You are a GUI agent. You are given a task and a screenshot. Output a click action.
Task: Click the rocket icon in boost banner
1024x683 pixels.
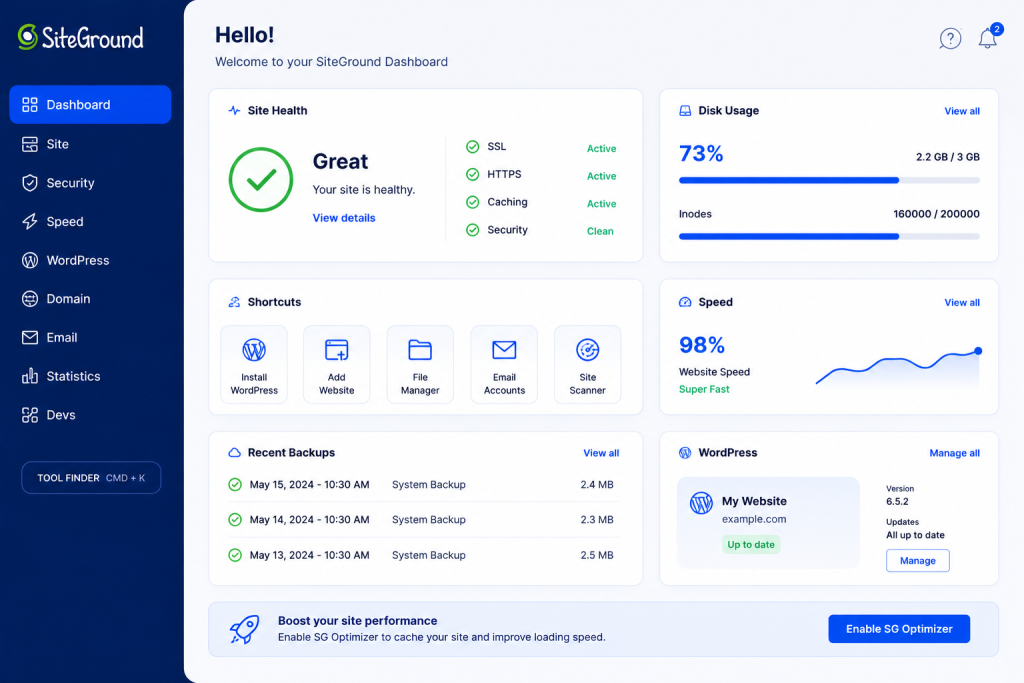(244, 629)
